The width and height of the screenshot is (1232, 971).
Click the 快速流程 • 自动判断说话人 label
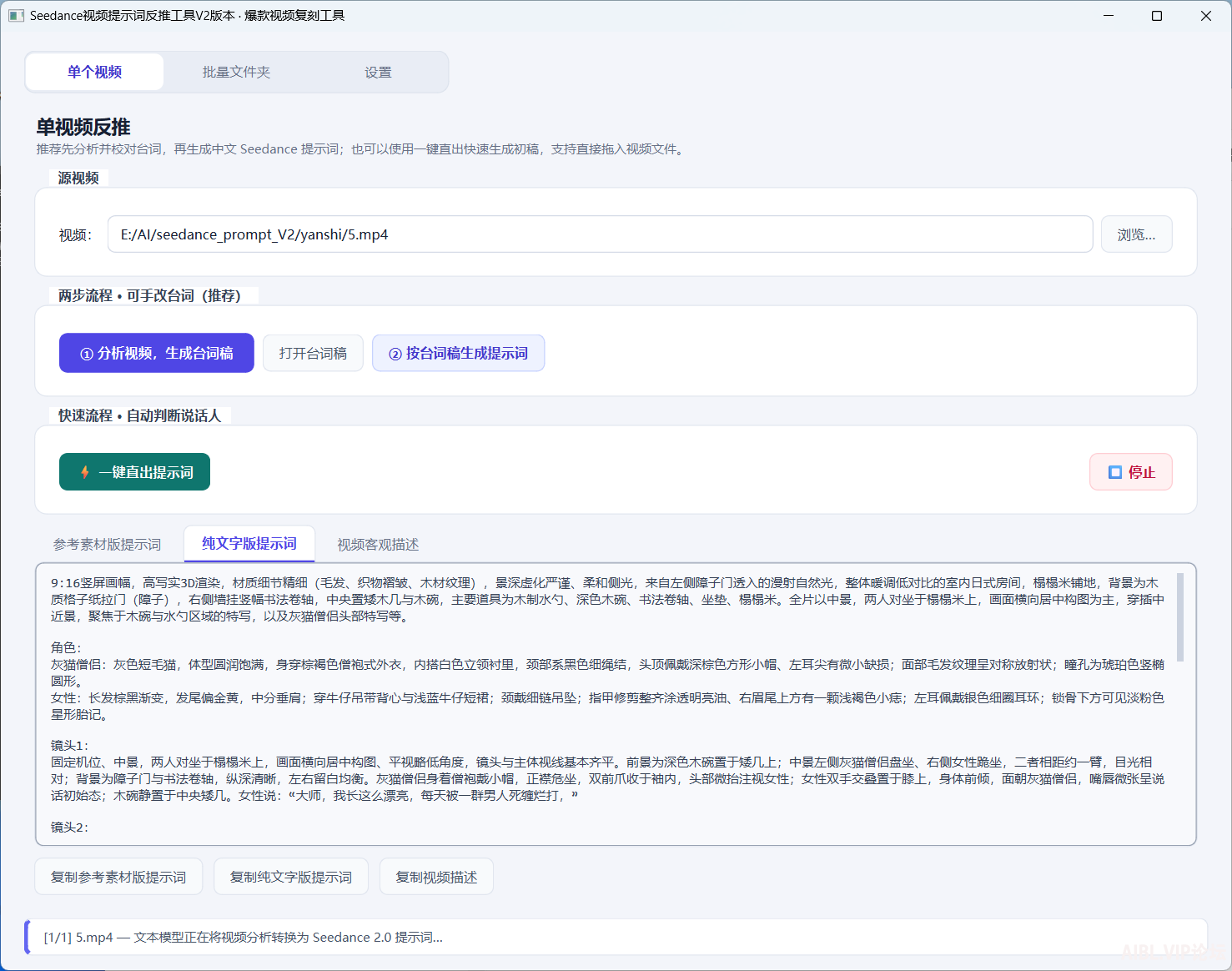(x=139, y=415)
